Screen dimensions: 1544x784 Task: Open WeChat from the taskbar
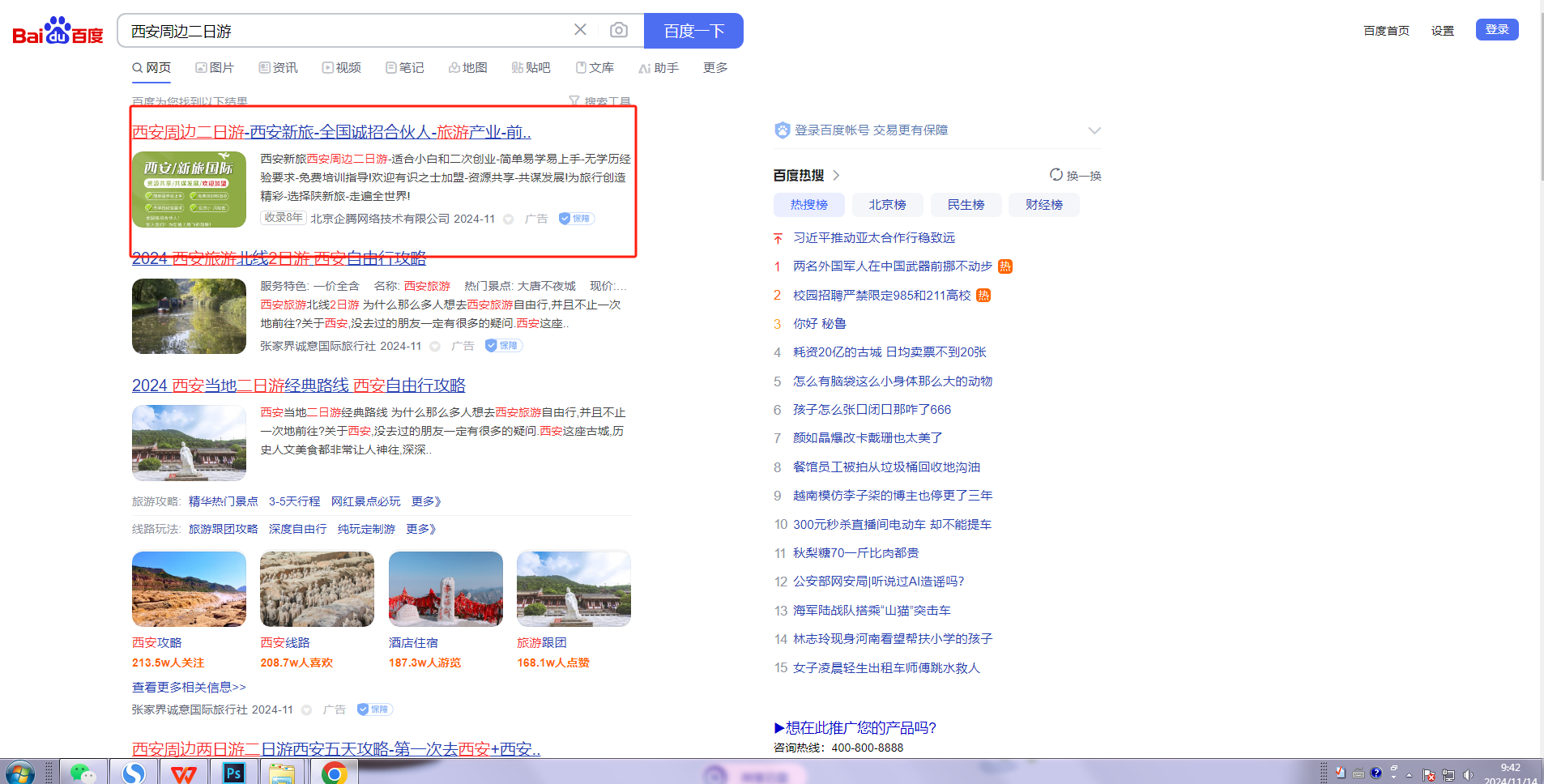point(82,773)
